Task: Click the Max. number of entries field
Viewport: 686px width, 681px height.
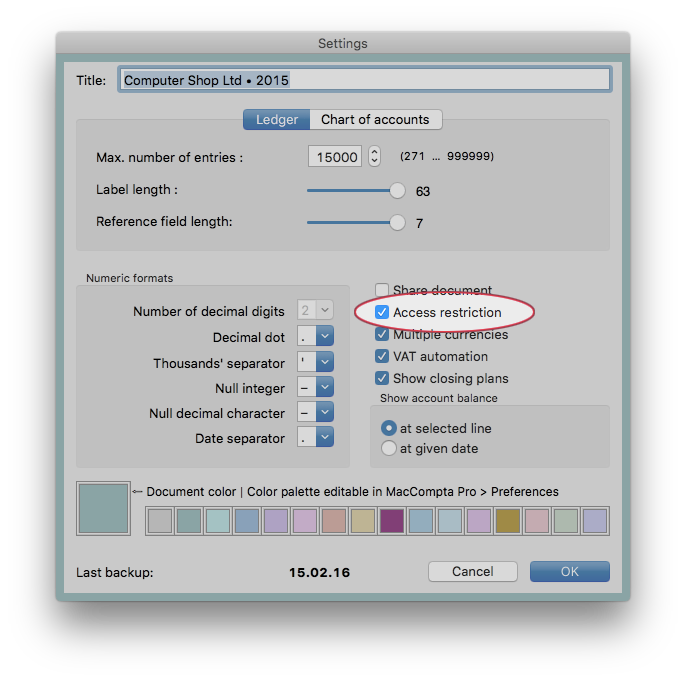Action: (x=335, y=157)
